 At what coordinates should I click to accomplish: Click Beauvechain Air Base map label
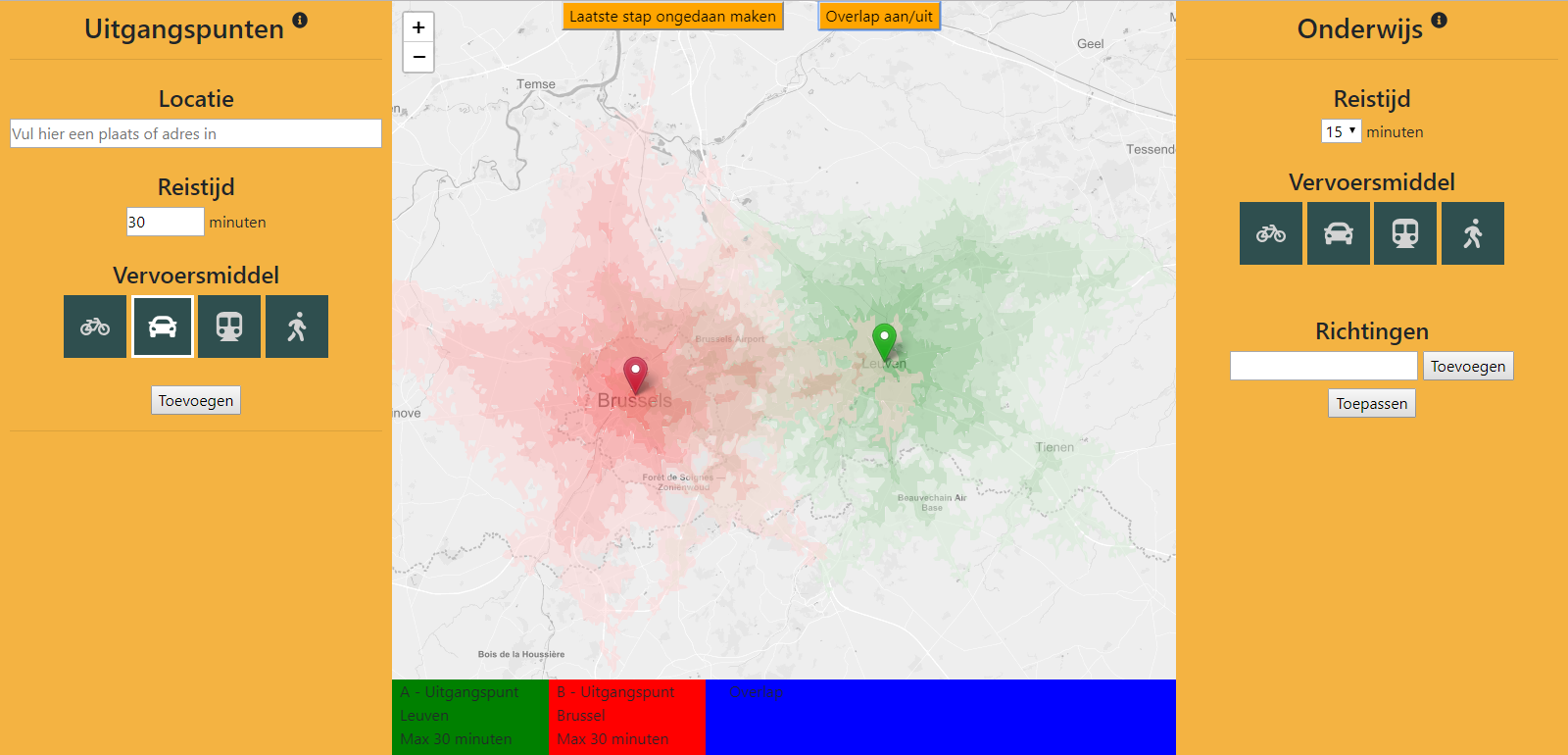(x=932, y=502)
